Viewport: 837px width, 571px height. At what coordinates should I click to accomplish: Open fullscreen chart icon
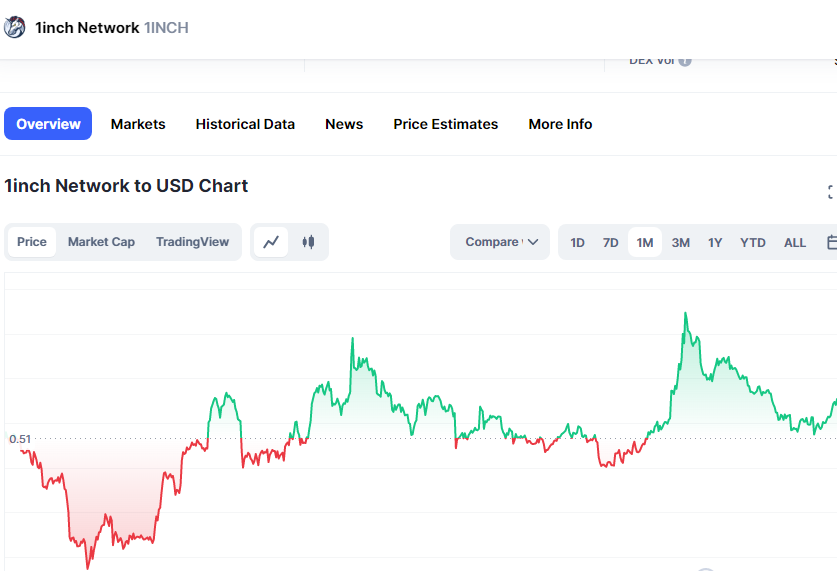tap(831, 192)
